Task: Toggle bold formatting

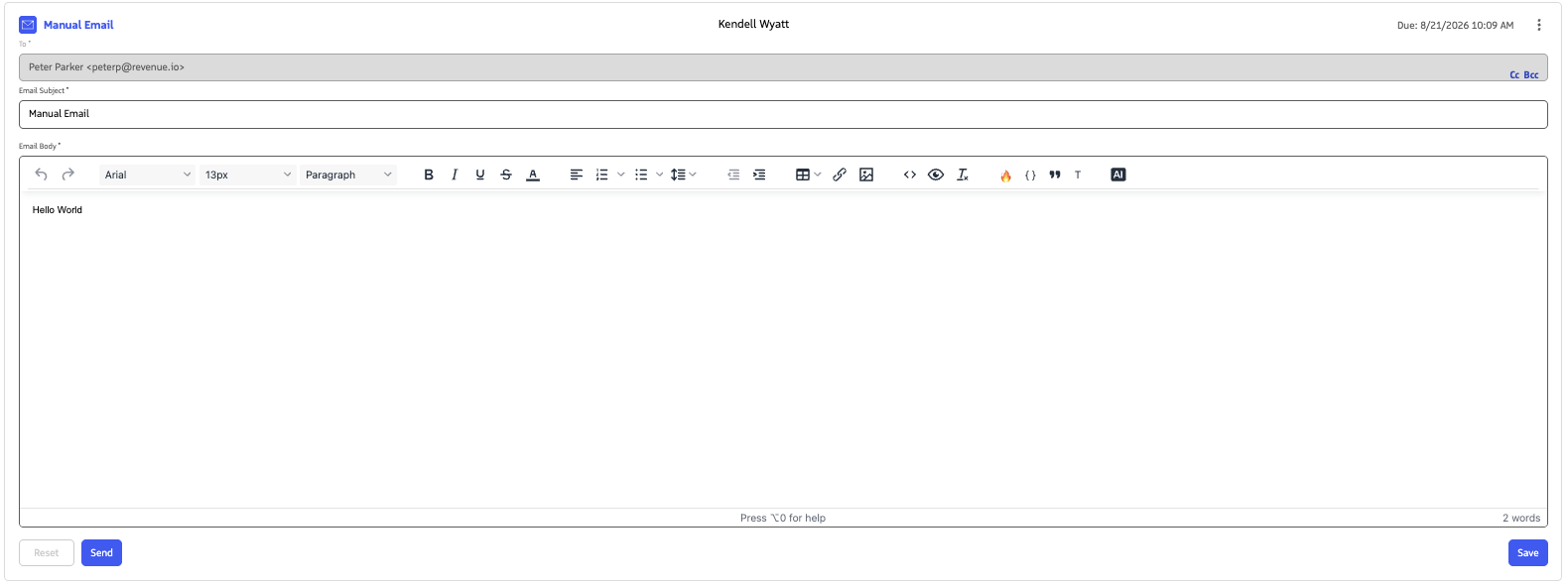Action: (429, 175)
